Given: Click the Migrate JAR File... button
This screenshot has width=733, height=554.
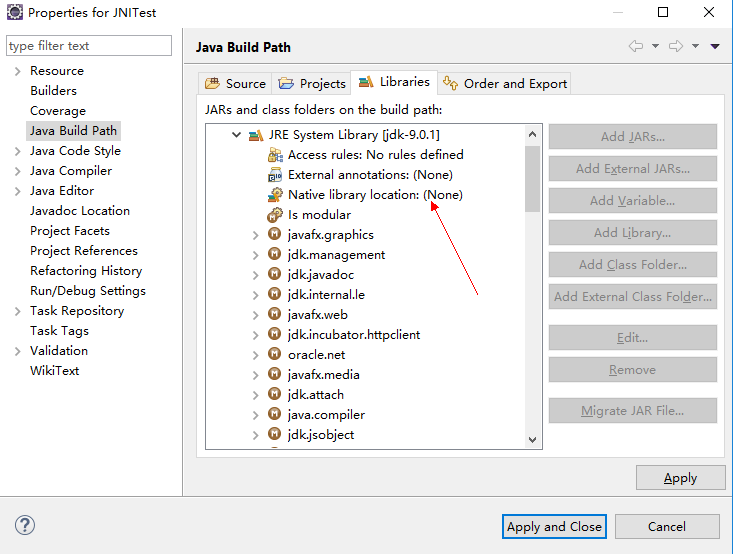Looking at the screenshot, I should (632, 410).
